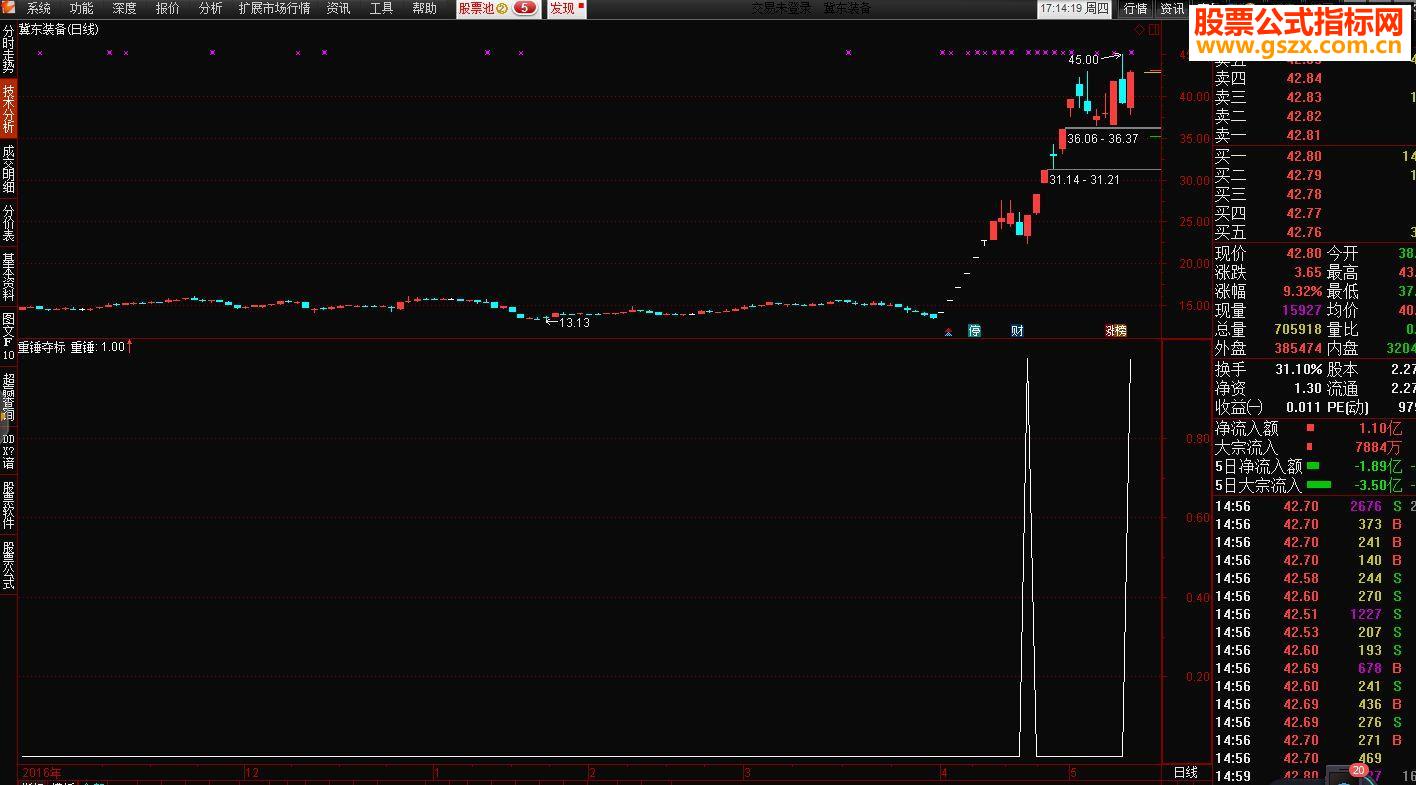Click the orange app logo icon

tap(8, 8)
